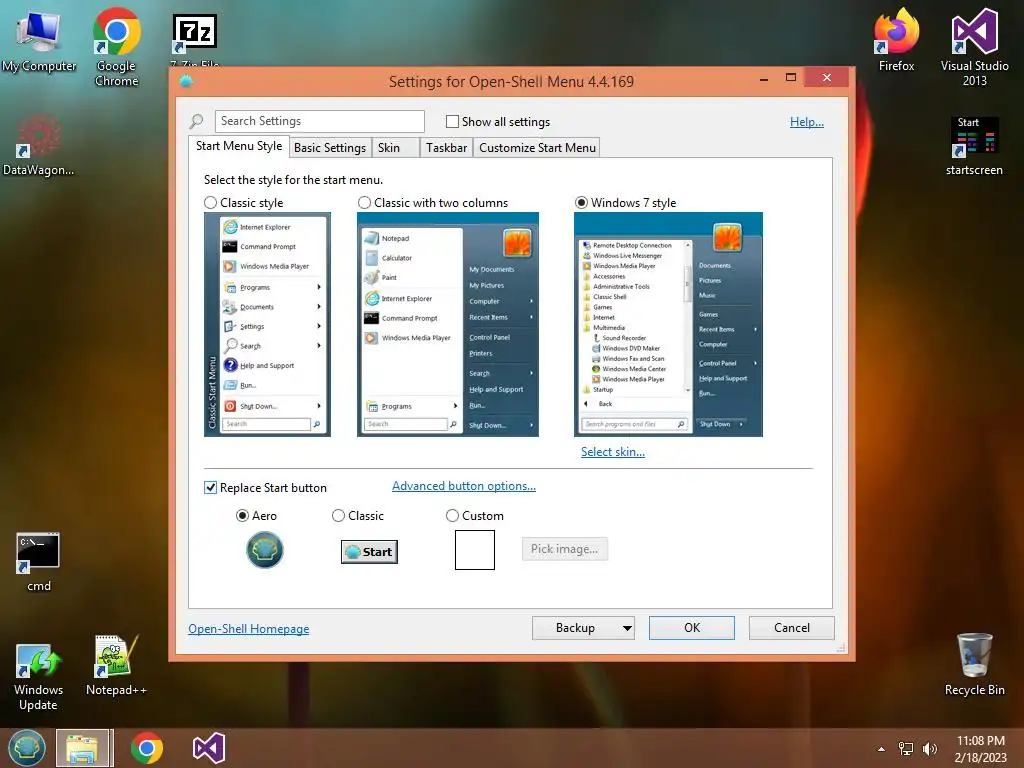Select Classic style radio button
Image resolution: width=1024 pixels, height=768 pixels.
210,203
